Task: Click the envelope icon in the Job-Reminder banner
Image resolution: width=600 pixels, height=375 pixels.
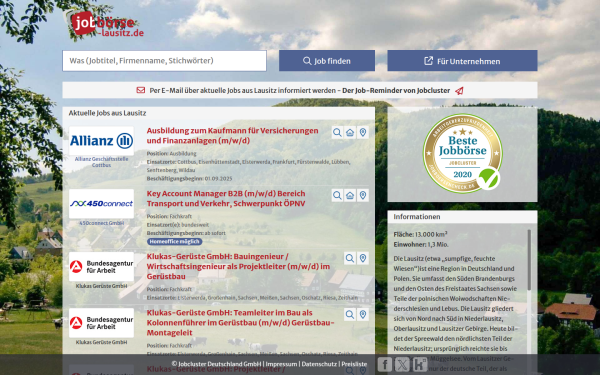Action: 140,90
